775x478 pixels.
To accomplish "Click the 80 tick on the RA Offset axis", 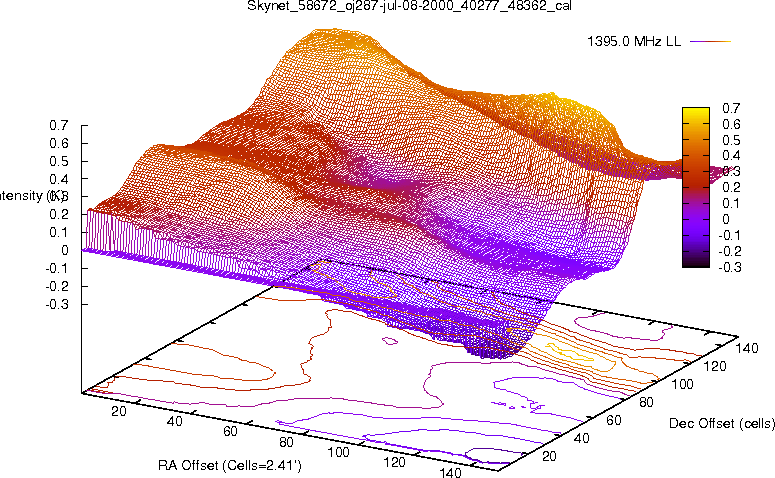I will pyautogui.click(x=286, y=441).
